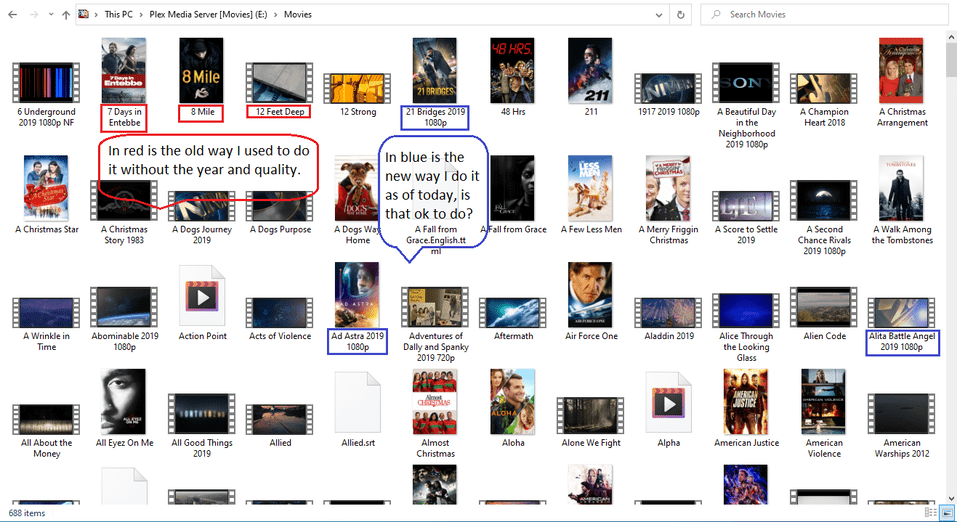
Task: Select A Christmas Star poster
Action: [46, 189]
